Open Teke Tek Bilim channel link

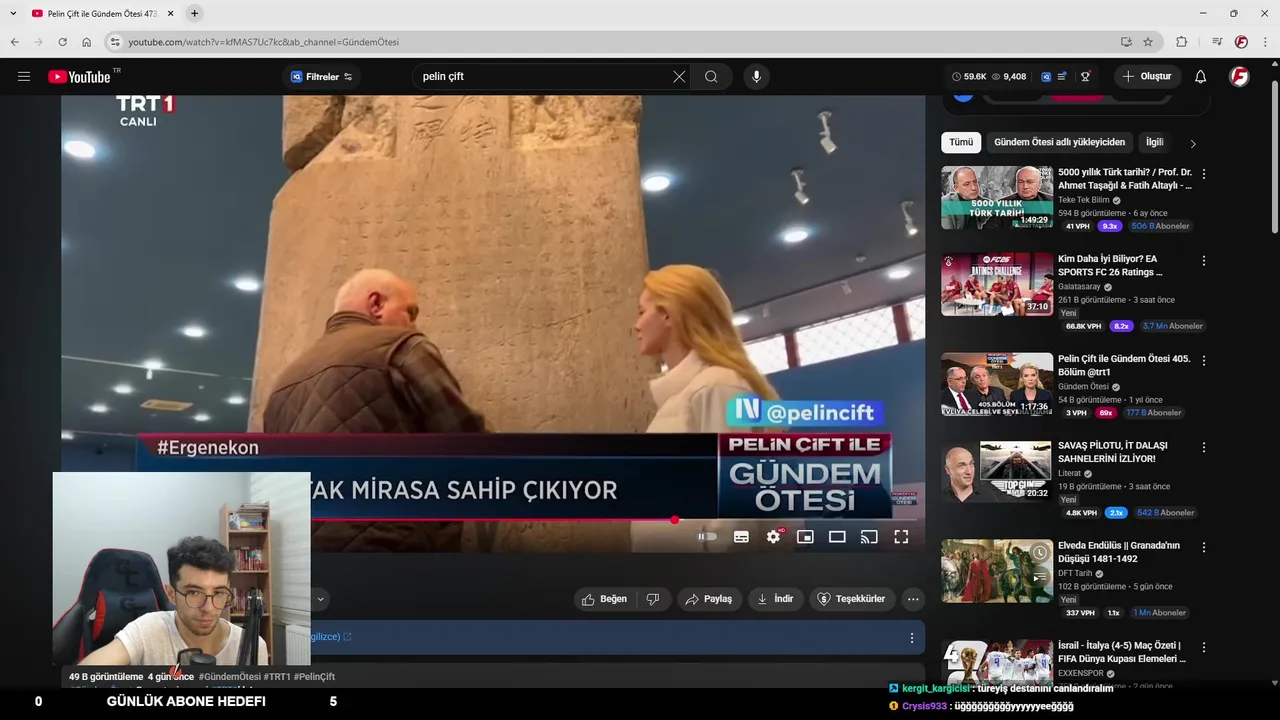pyautogui.click(x=1084, y=200)
